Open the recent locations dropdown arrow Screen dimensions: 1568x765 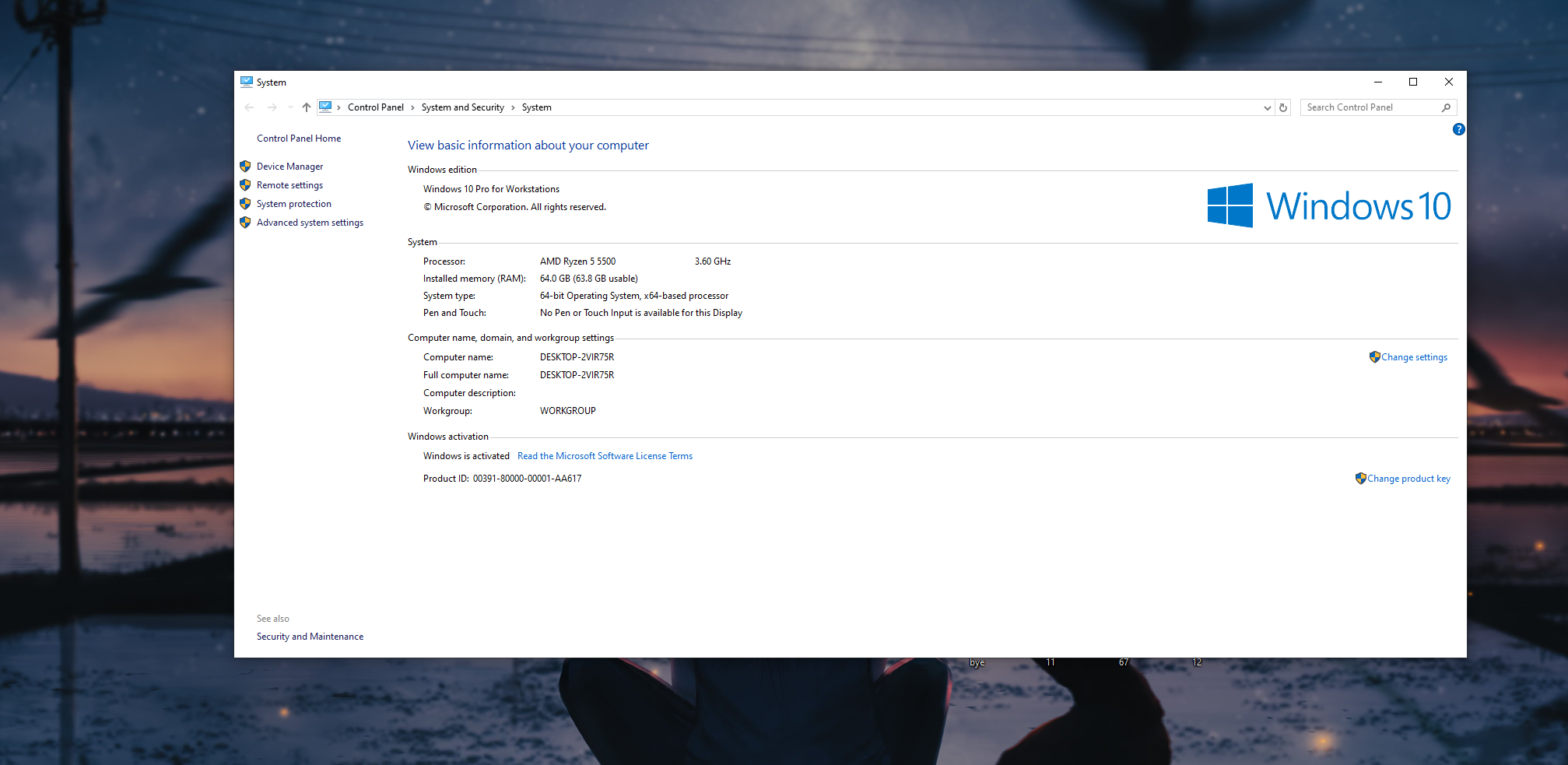(290, 107)
